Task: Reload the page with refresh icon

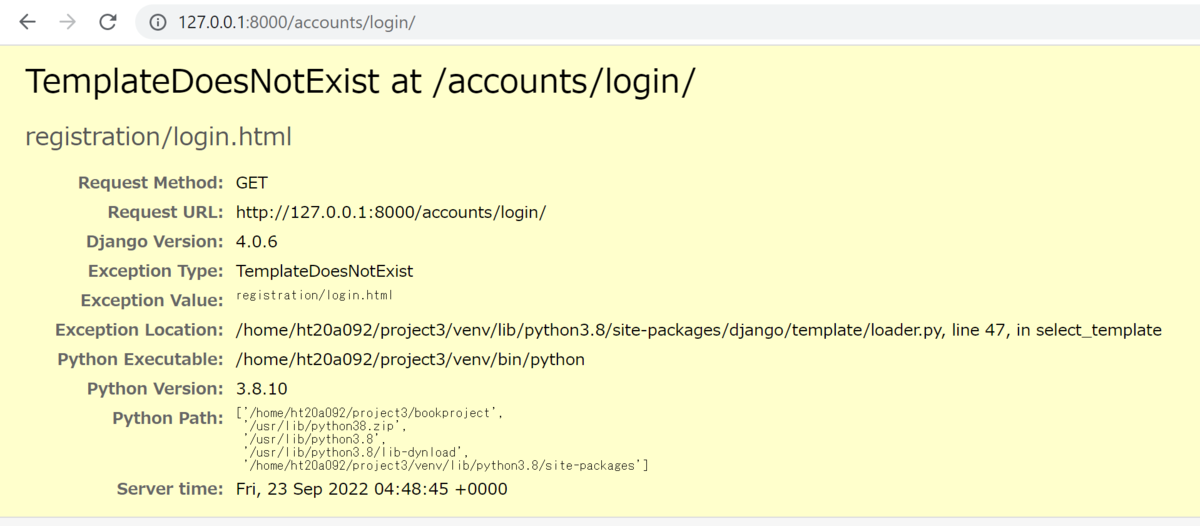Action: (108, 22)
